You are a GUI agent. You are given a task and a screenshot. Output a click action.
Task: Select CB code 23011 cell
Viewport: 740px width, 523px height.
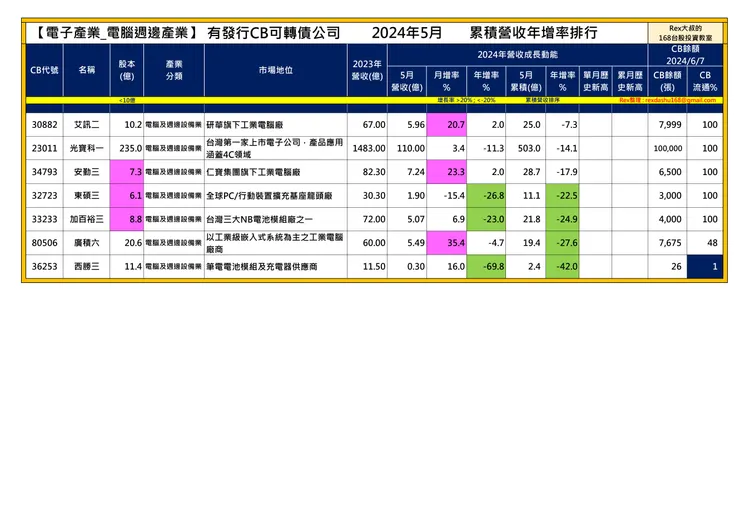click(44, 148)
